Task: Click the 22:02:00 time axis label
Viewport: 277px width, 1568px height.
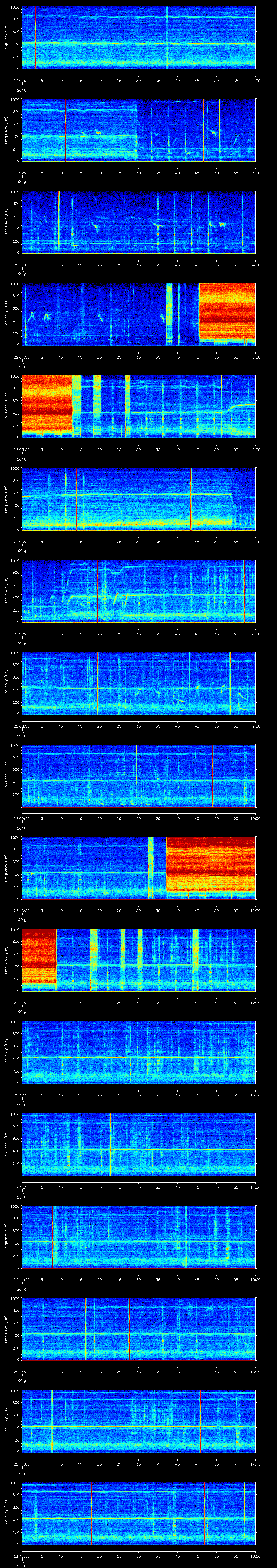Action: point(21,173)
